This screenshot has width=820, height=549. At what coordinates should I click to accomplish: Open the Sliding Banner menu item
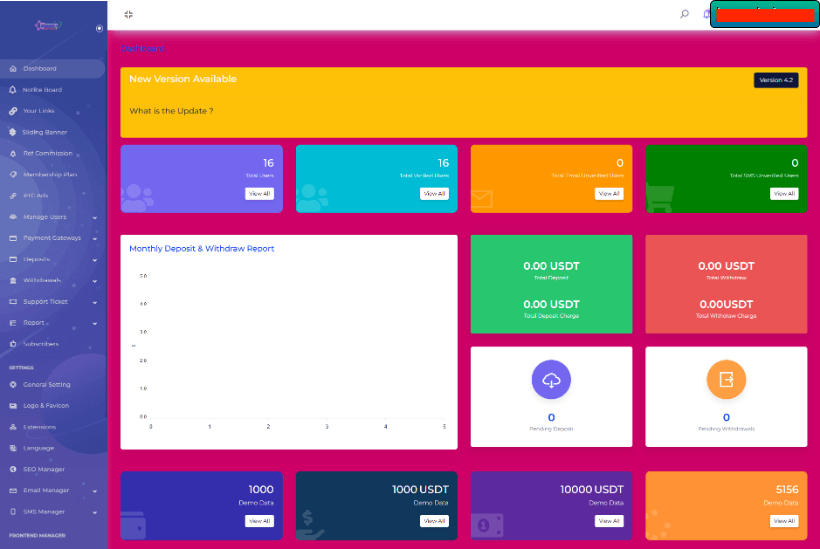(44, 132)
